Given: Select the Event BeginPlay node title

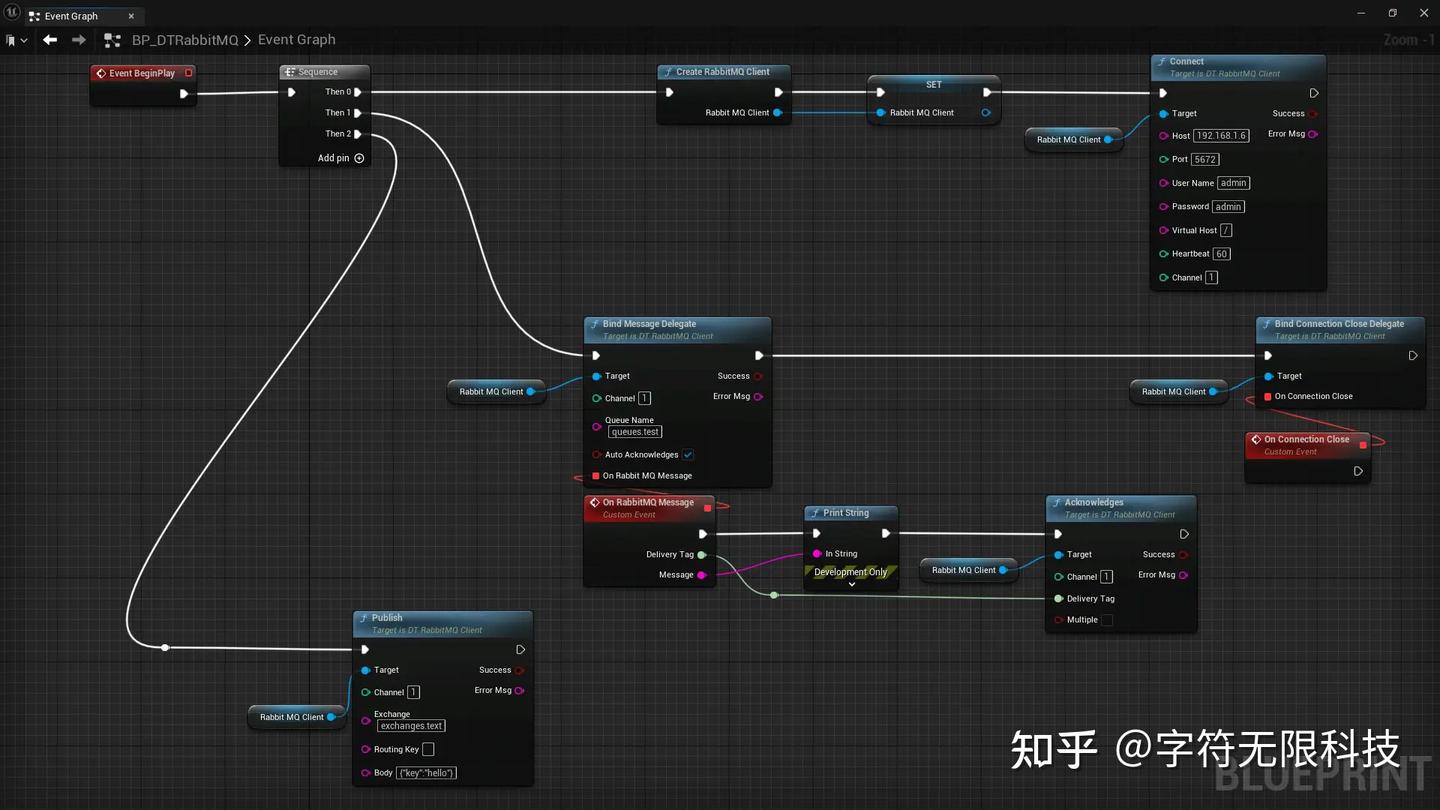Looking at the screenshot, I should pyautogui.click(x=142, y=73).
